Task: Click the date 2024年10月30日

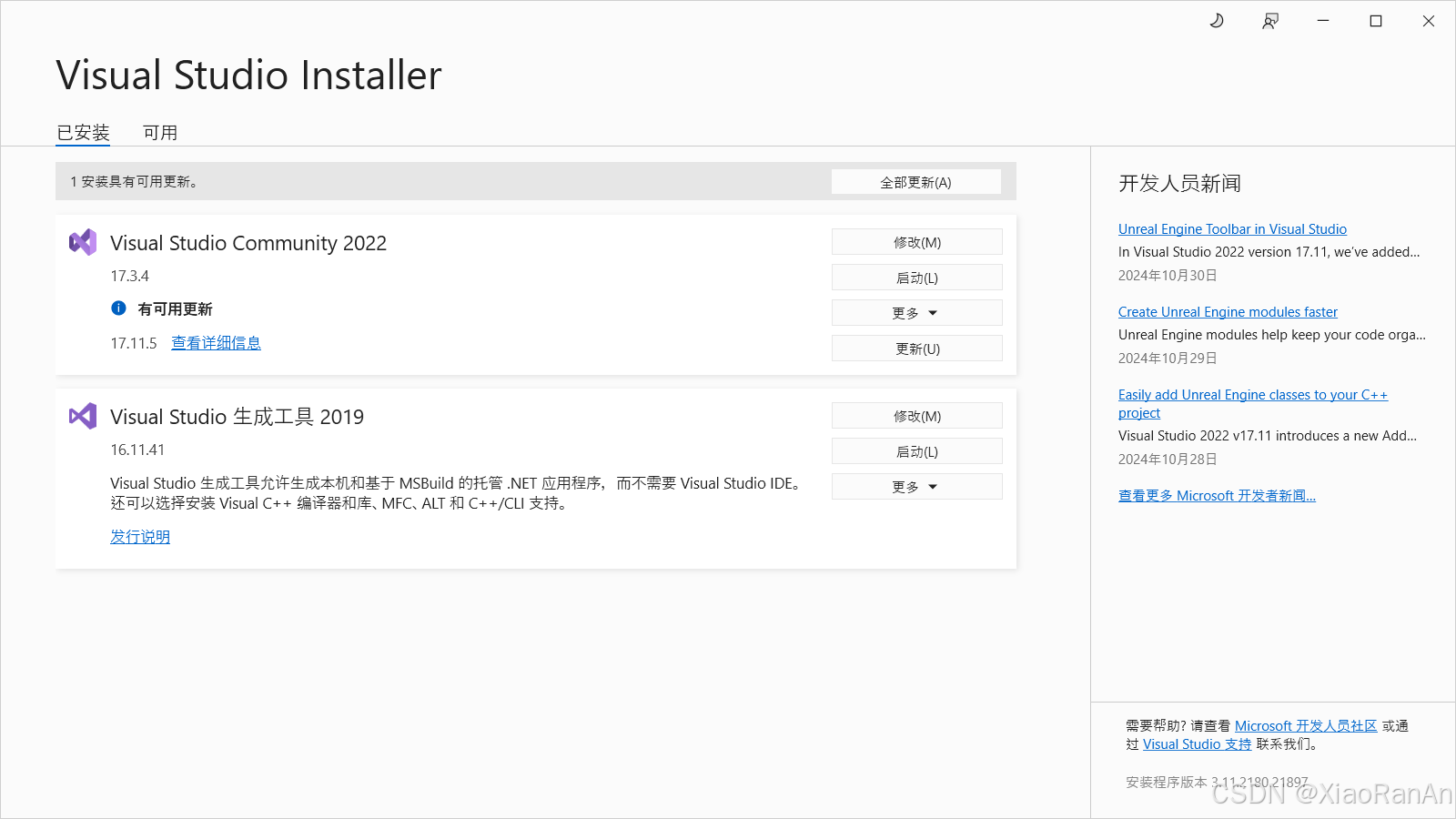Action: tap(1168, 276)
